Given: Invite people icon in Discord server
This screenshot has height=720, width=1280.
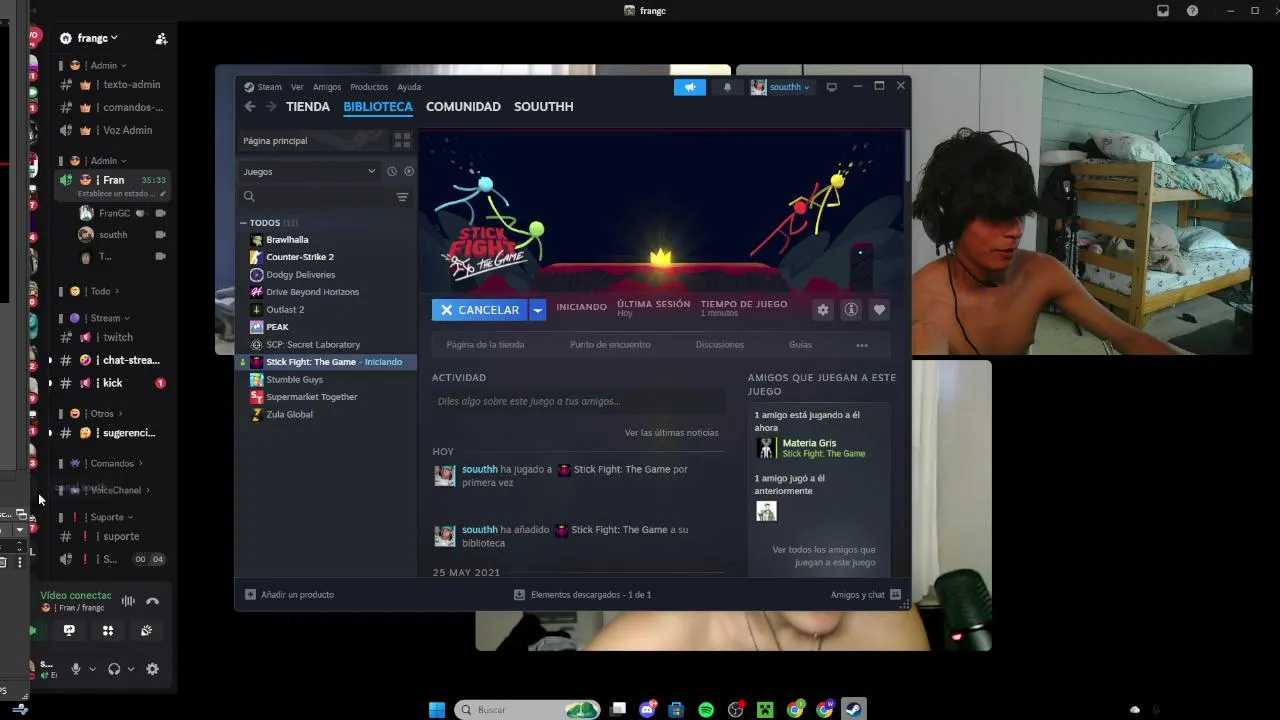Looking at the screenshot, I should tap(161, 38).
